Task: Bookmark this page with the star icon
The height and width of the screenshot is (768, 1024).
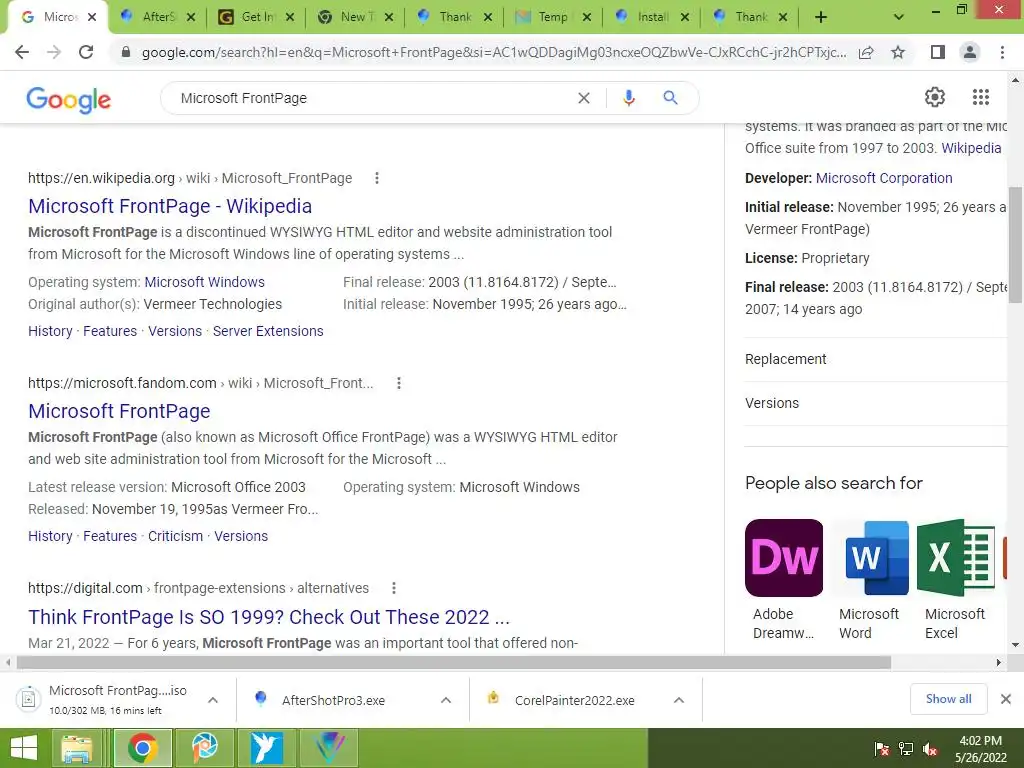Action: [x=898, y=52]
